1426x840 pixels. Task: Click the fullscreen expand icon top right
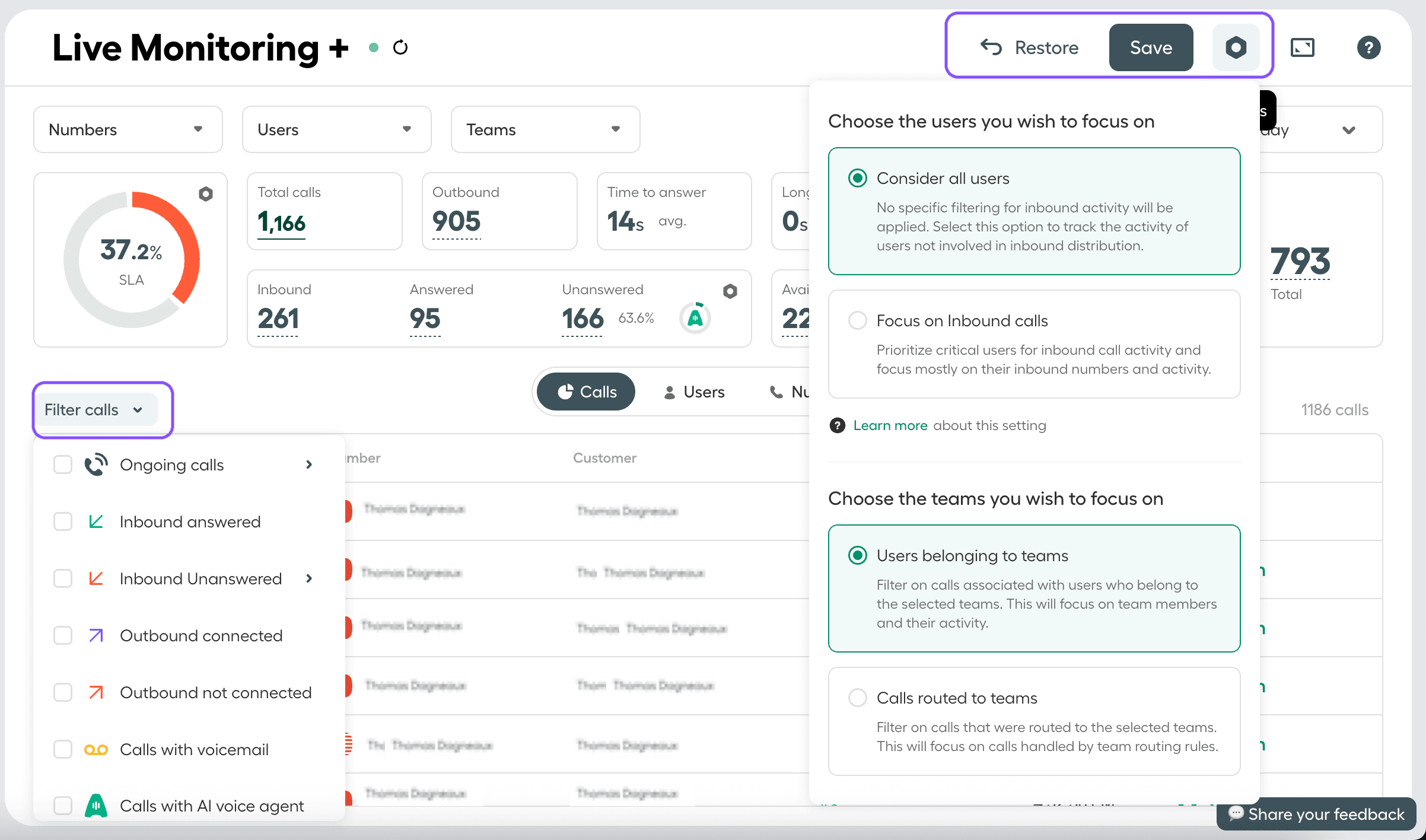[x=1303, y=47]
